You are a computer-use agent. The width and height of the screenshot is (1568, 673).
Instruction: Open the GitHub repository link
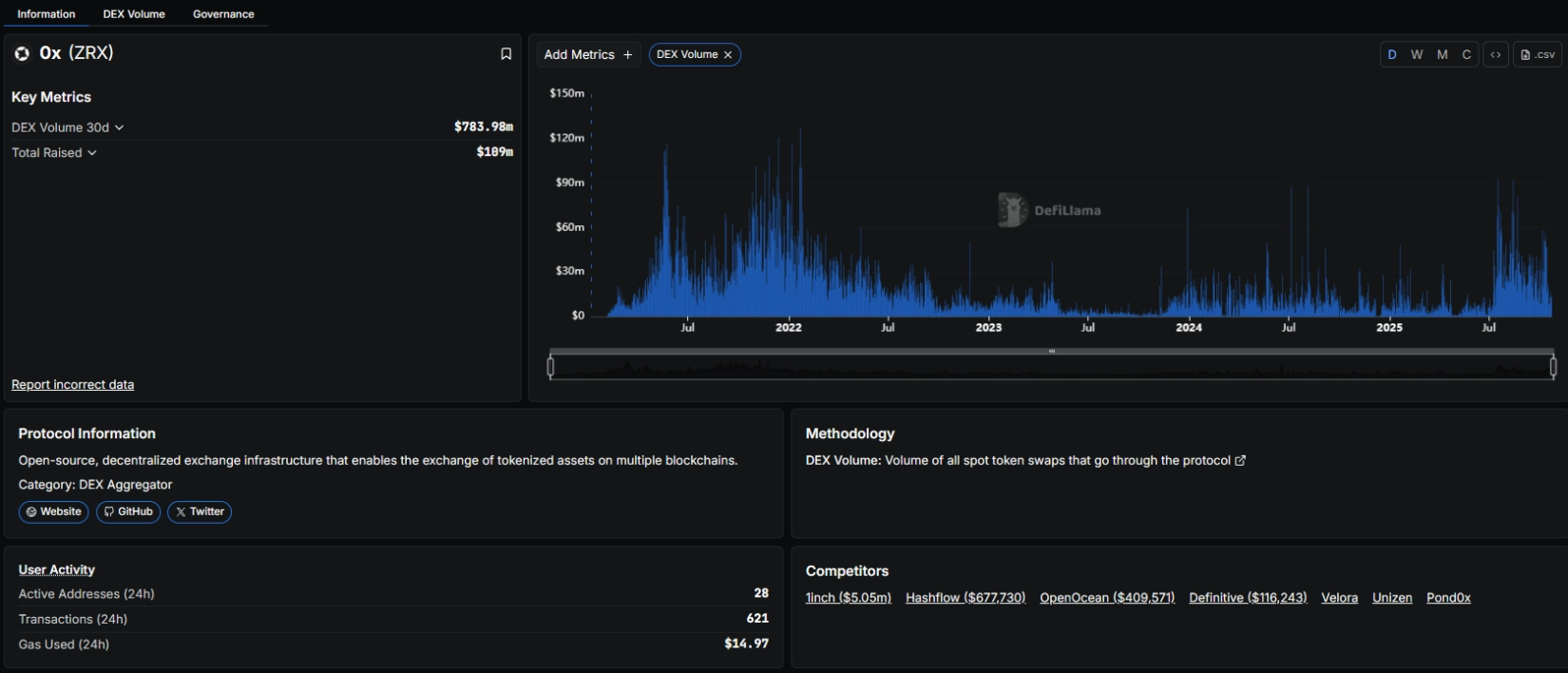128,512
